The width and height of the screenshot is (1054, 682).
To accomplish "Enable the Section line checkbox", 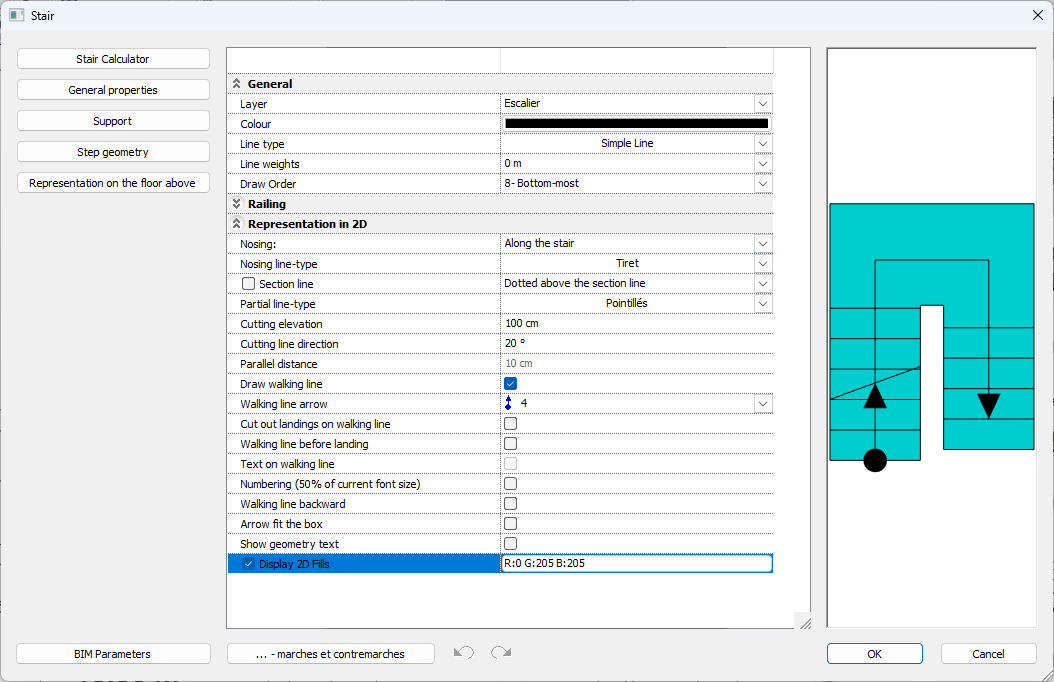I will coord(249,284).
